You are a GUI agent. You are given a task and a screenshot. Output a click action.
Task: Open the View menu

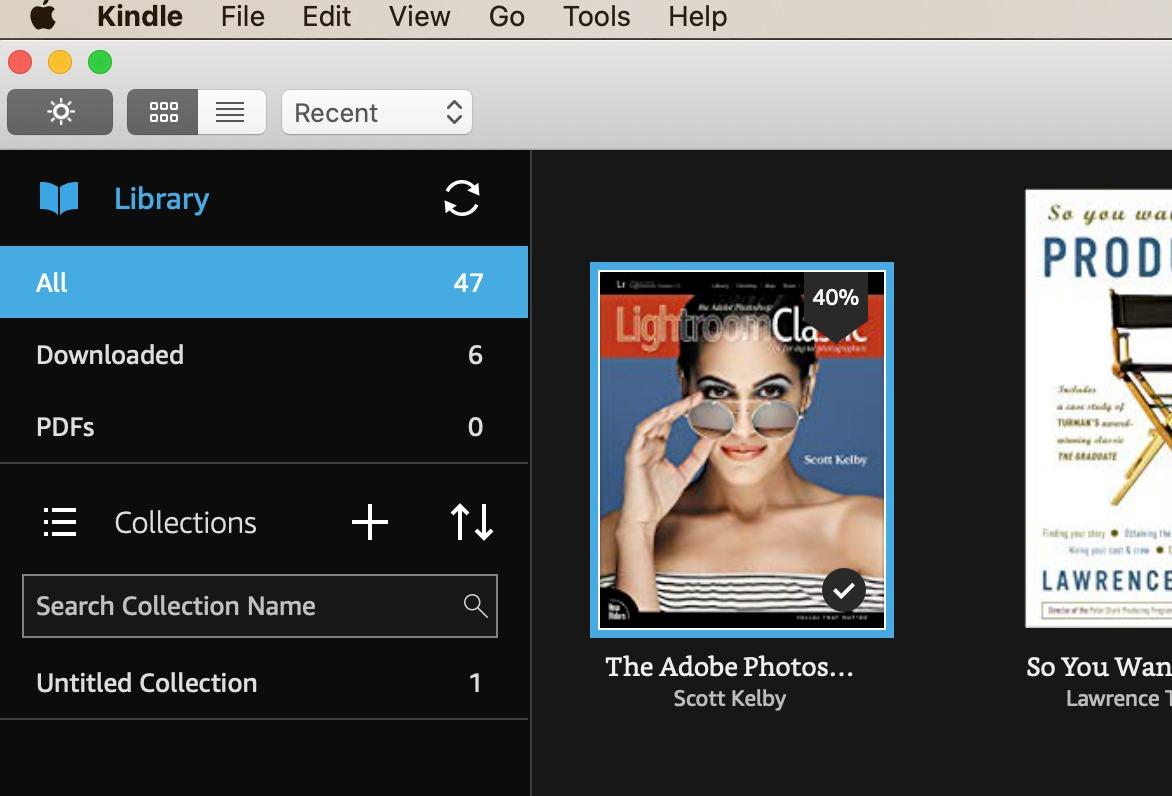(419, 16)
